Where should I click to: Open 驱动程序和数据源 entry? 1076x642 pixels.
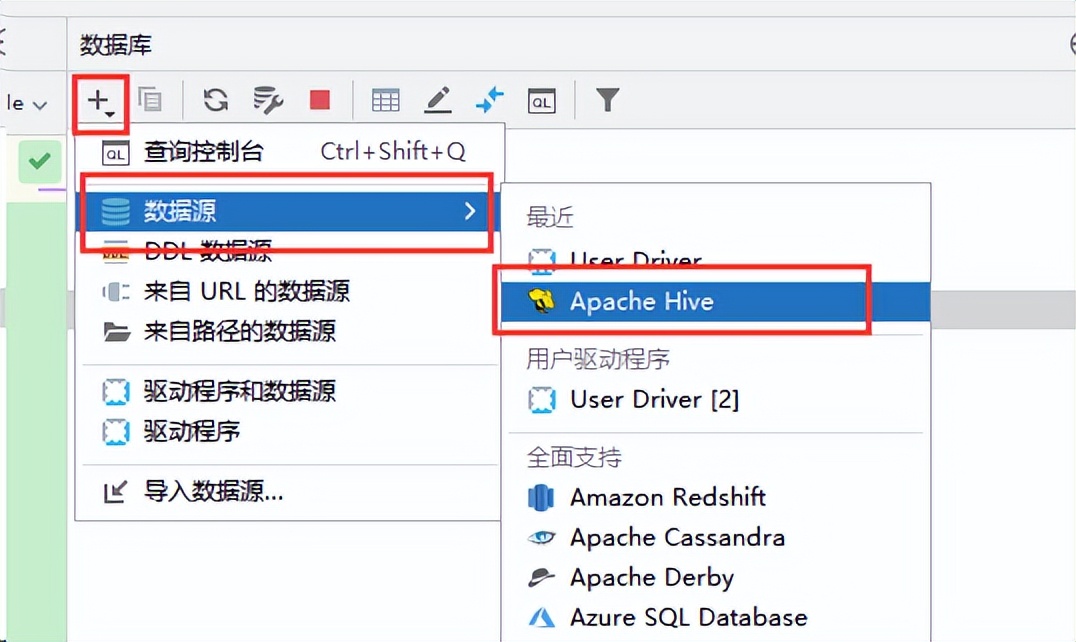(x=290, y=392)
